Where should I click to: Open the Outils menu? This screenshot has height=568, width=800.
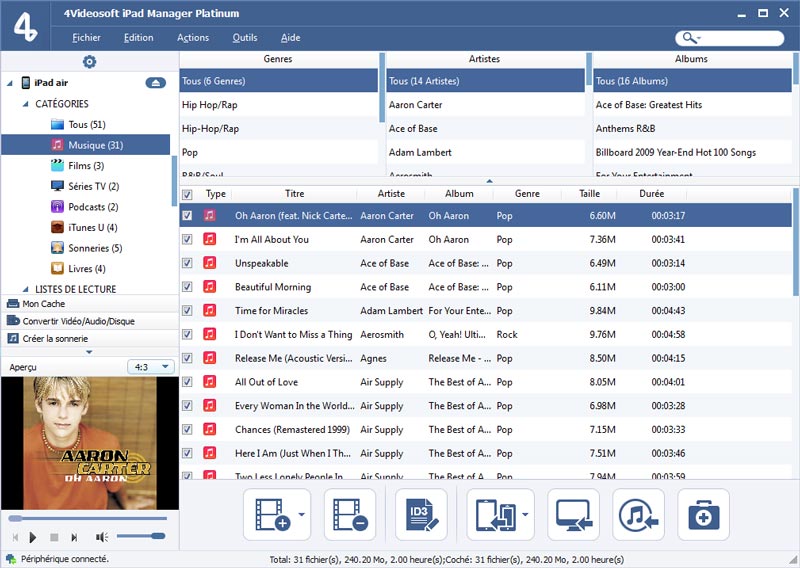244,38
